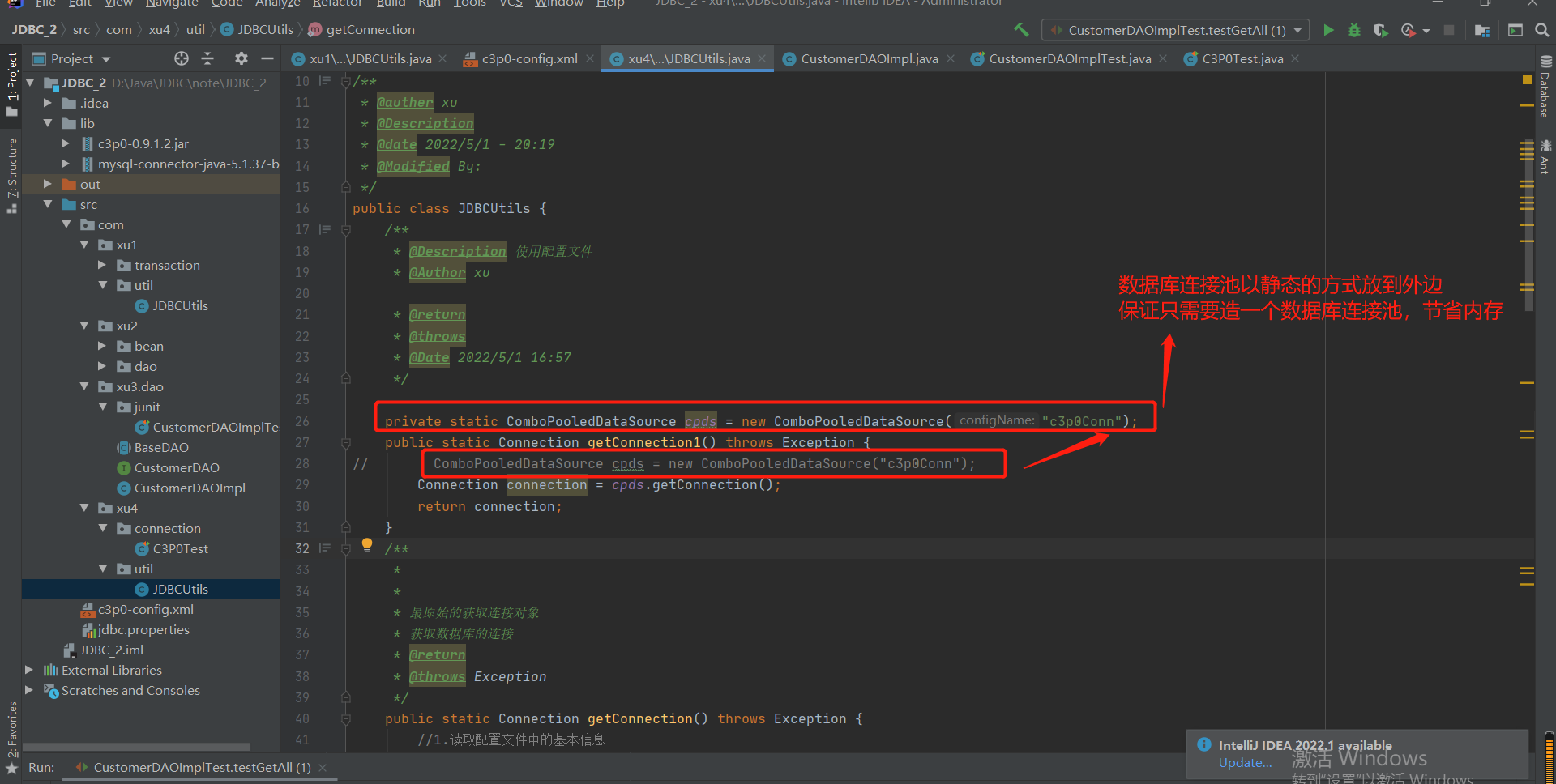
Task: Switch to the CustomerDAOImpl.java tab
Action: click(x=869, y=58)
